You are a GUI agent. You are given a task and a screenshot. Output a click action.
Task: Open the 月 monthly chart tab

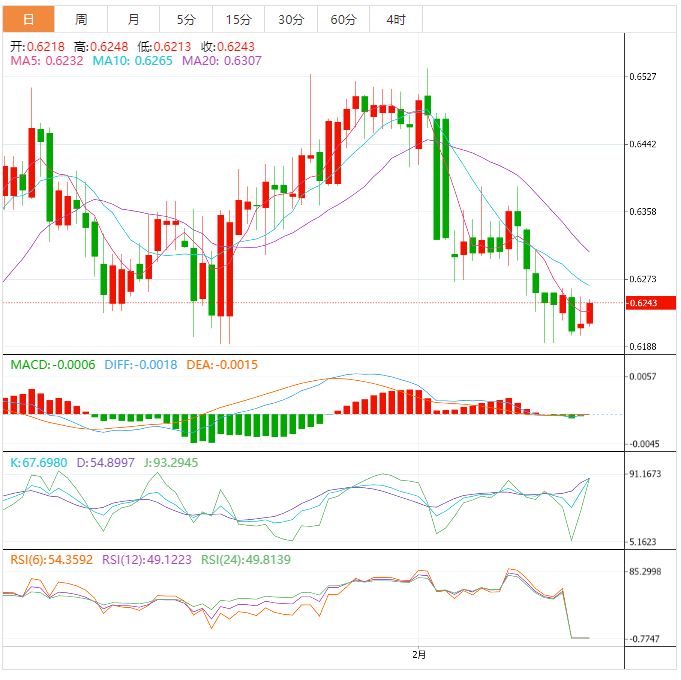tap(134, 20)
